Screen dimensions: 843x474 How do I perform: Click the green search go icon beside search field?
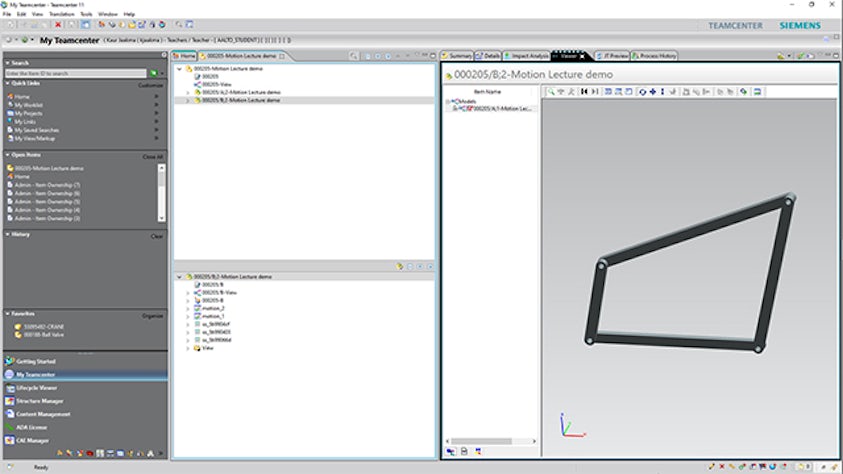click(154, 73)
